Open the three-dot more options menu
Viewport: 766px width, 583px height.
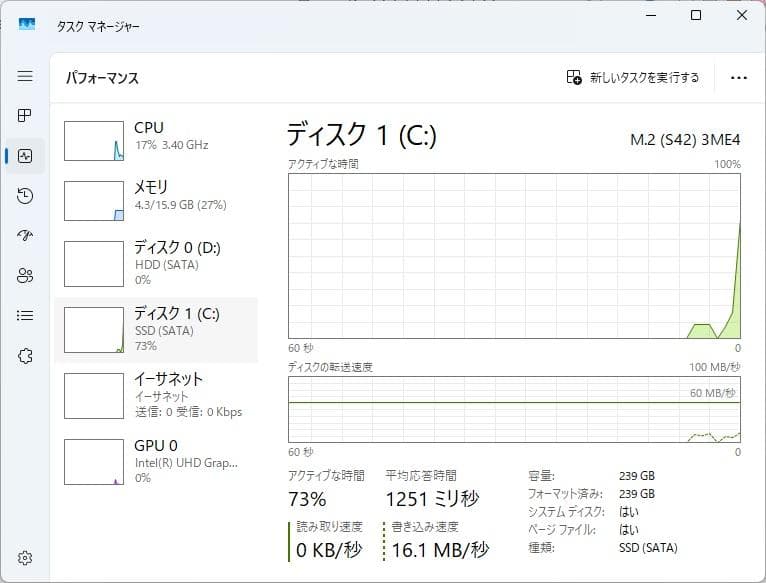point(739,78)
